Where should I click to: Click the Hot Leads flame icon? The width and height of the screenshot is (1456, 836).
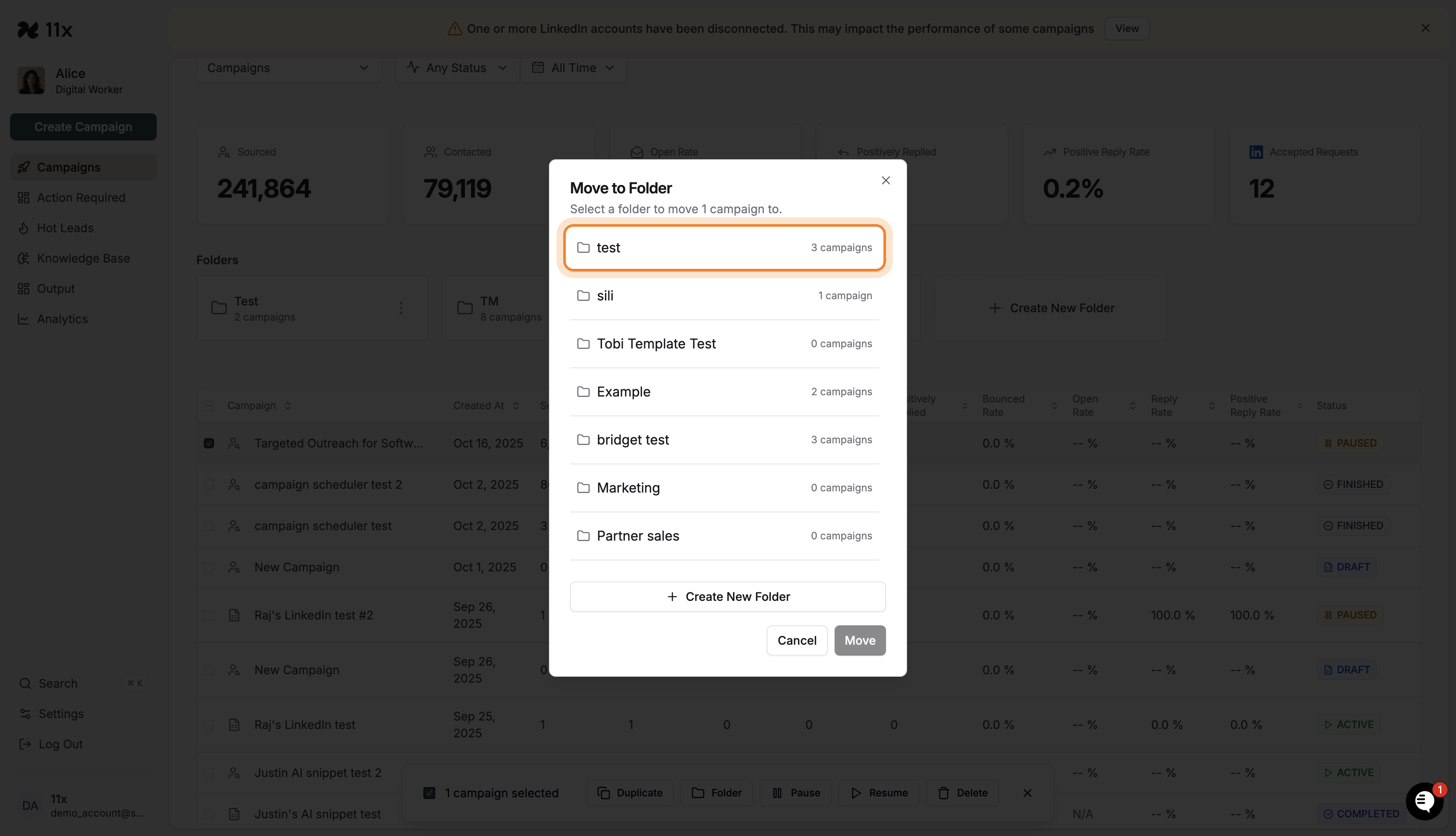(24, 228)
